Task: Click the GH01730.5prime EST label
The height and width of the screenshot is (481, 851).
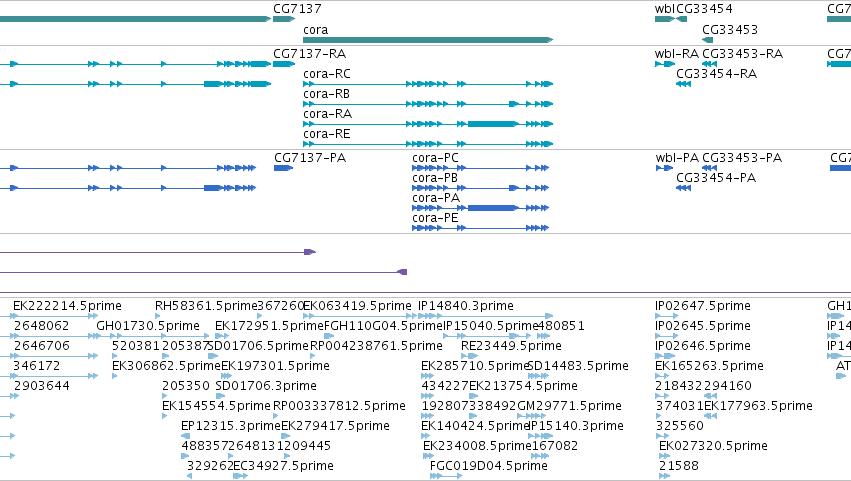Action: point(148,326)
